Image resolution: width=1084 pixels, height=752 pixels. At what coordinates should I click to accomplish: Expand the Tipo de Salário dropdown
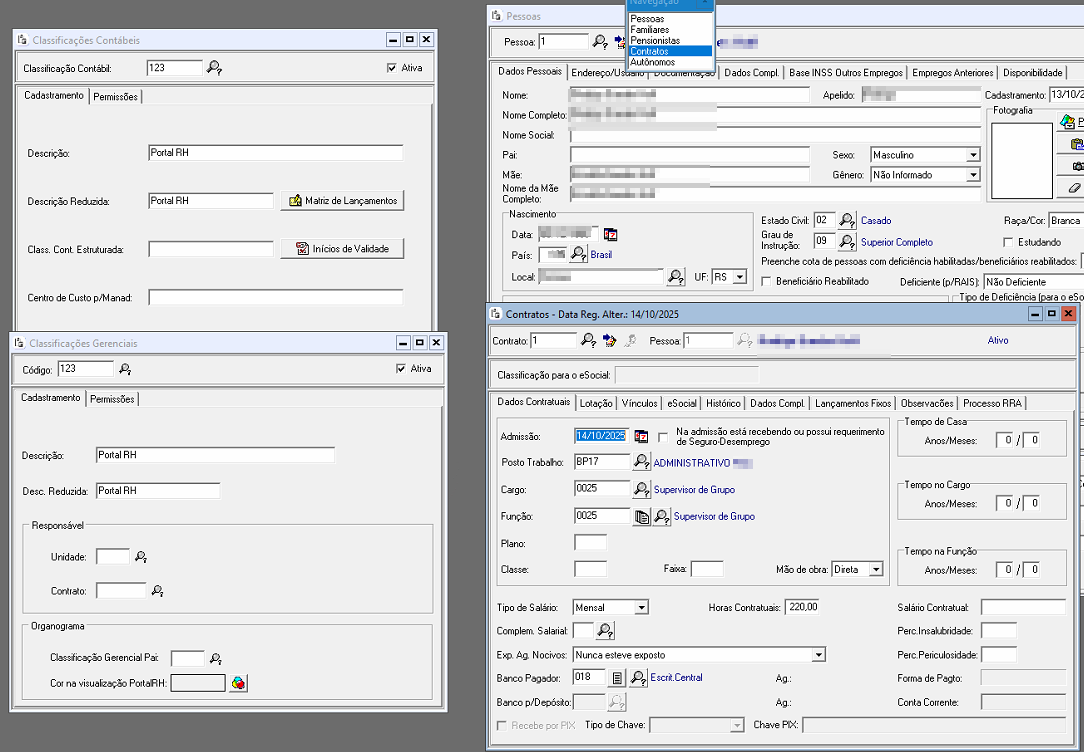(x=641, y=607)
